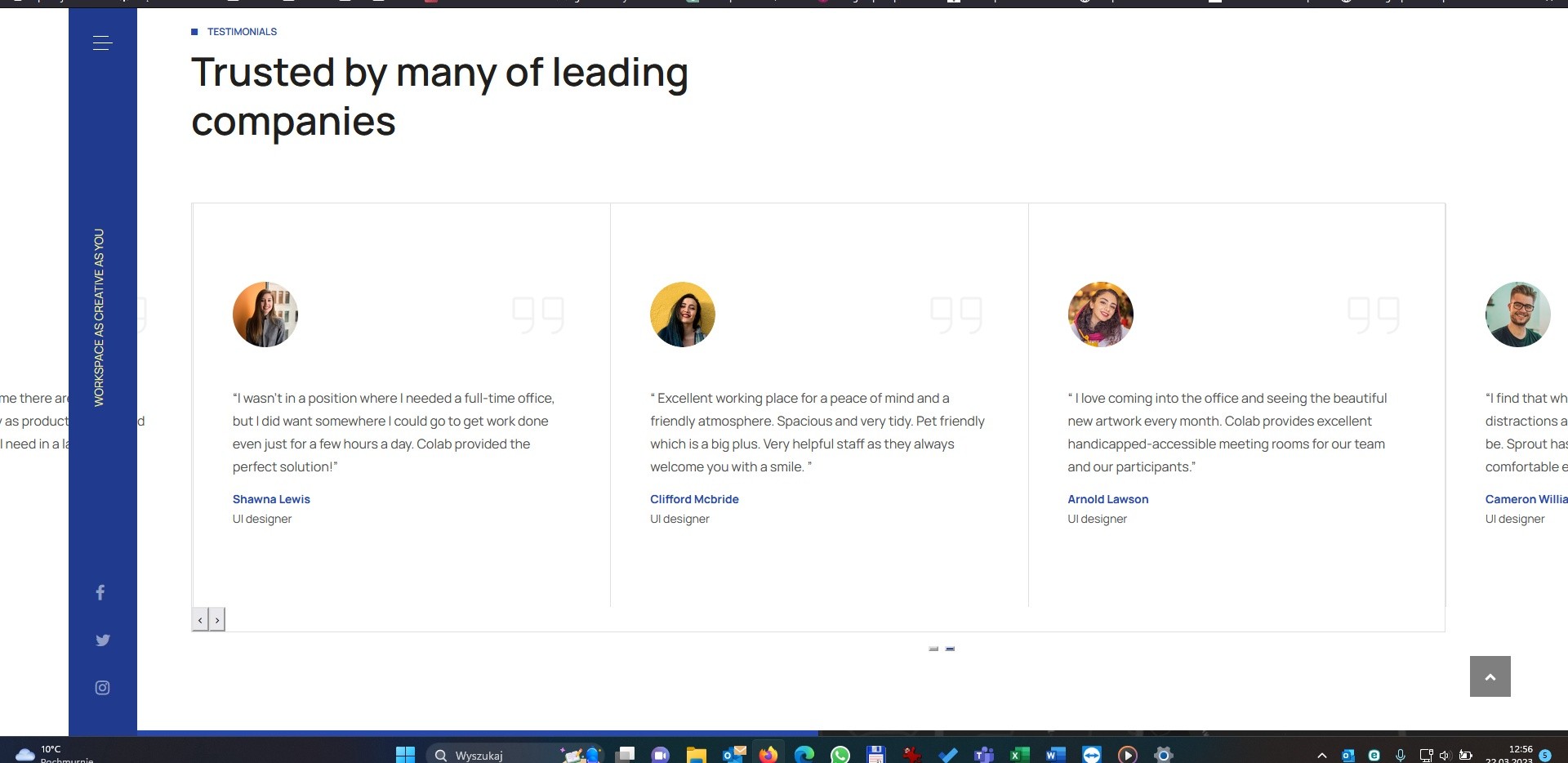Click the name Arnold Lawson

point(1108,499)
